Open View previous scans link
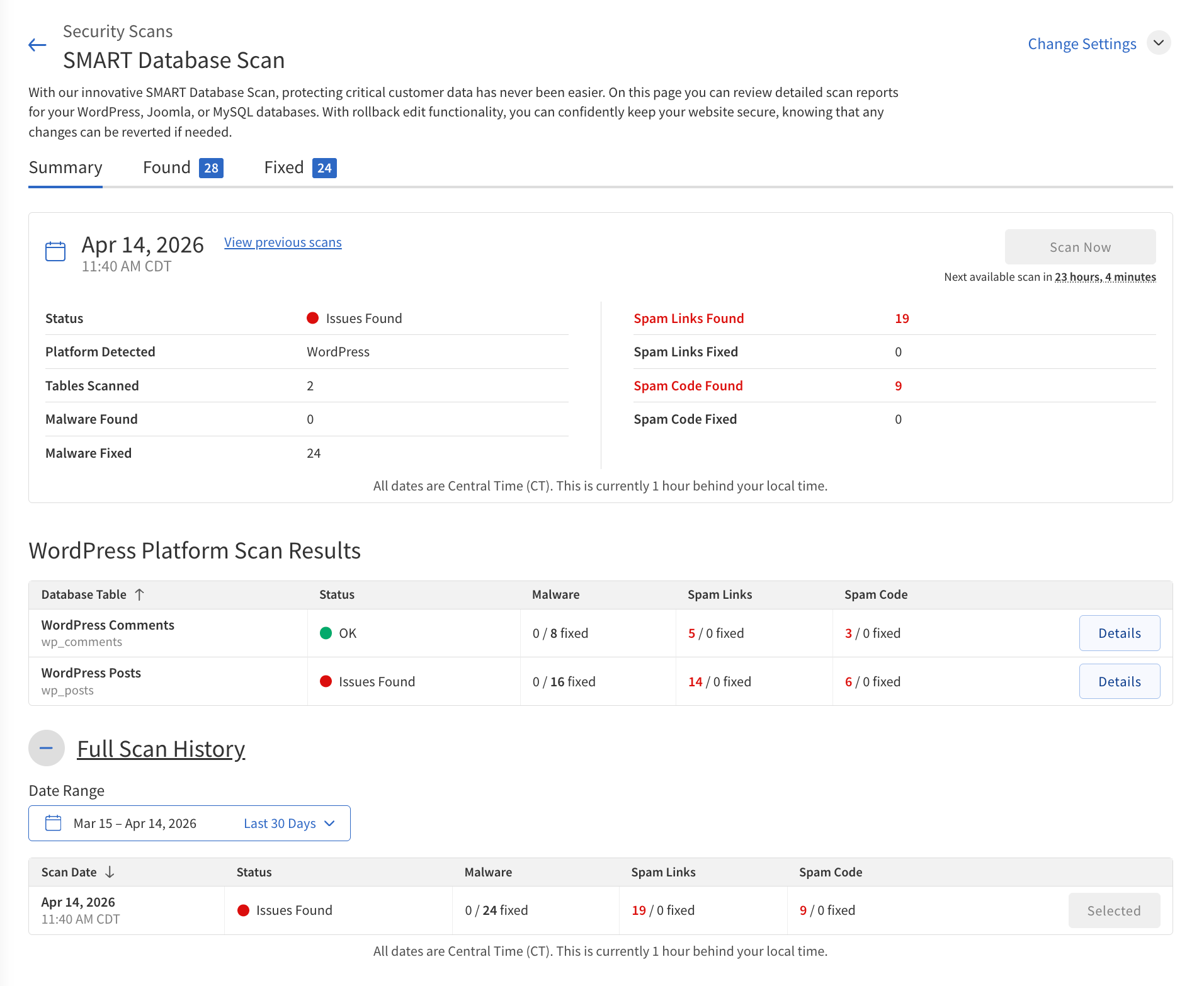Image resolution: width=1204 pixels, height=986 pixels. [282, 242]
